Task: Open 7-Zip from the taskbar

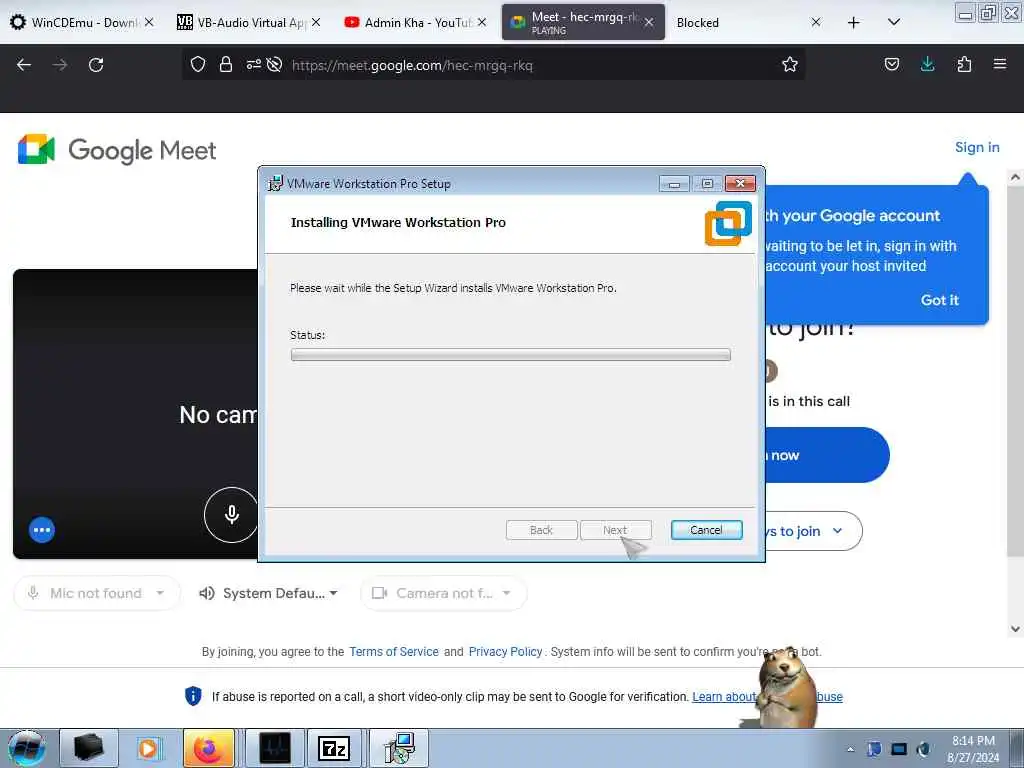Action: click(x=334, y=748)
